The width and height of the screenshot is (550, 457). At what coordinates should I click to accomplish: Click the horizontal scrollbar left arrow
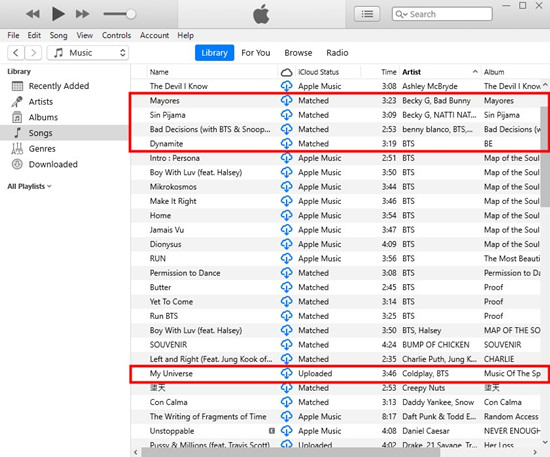coord(136,452)
